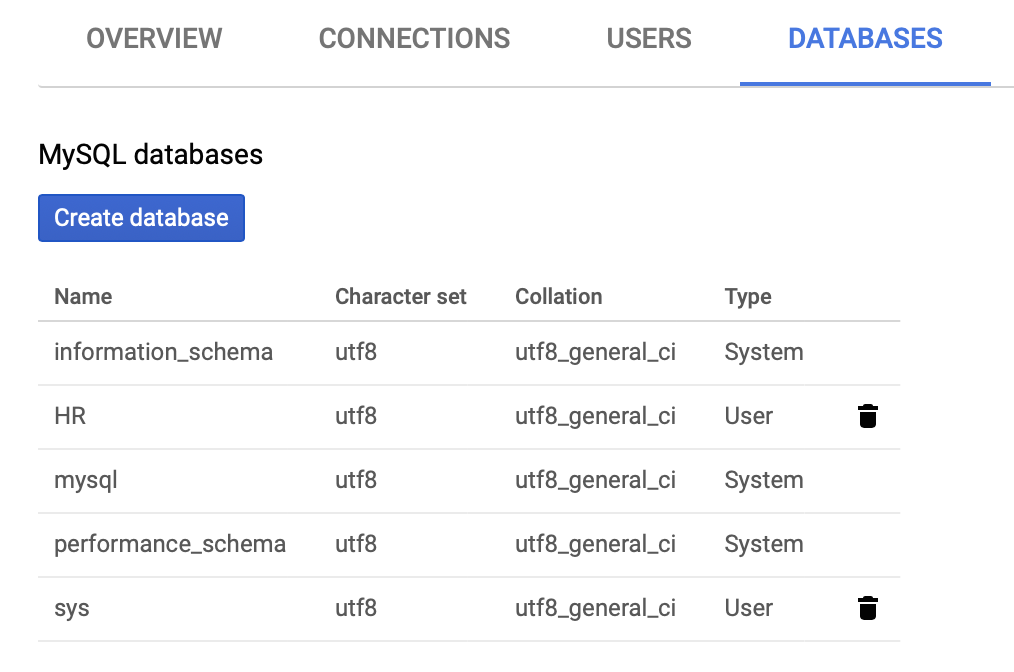Click the MySQL databases heading
This screenshot has height=672, width=1014.
(150, 154)
